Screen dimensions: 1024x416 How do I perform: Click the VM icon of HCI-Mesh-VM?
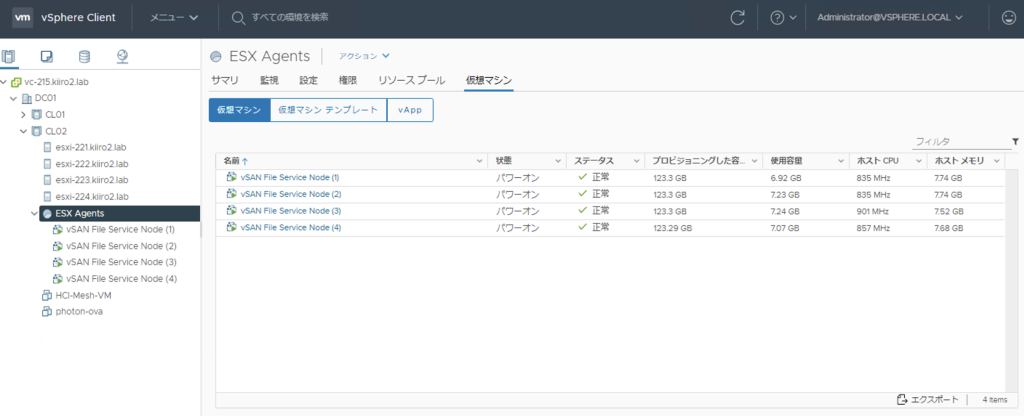47,295
